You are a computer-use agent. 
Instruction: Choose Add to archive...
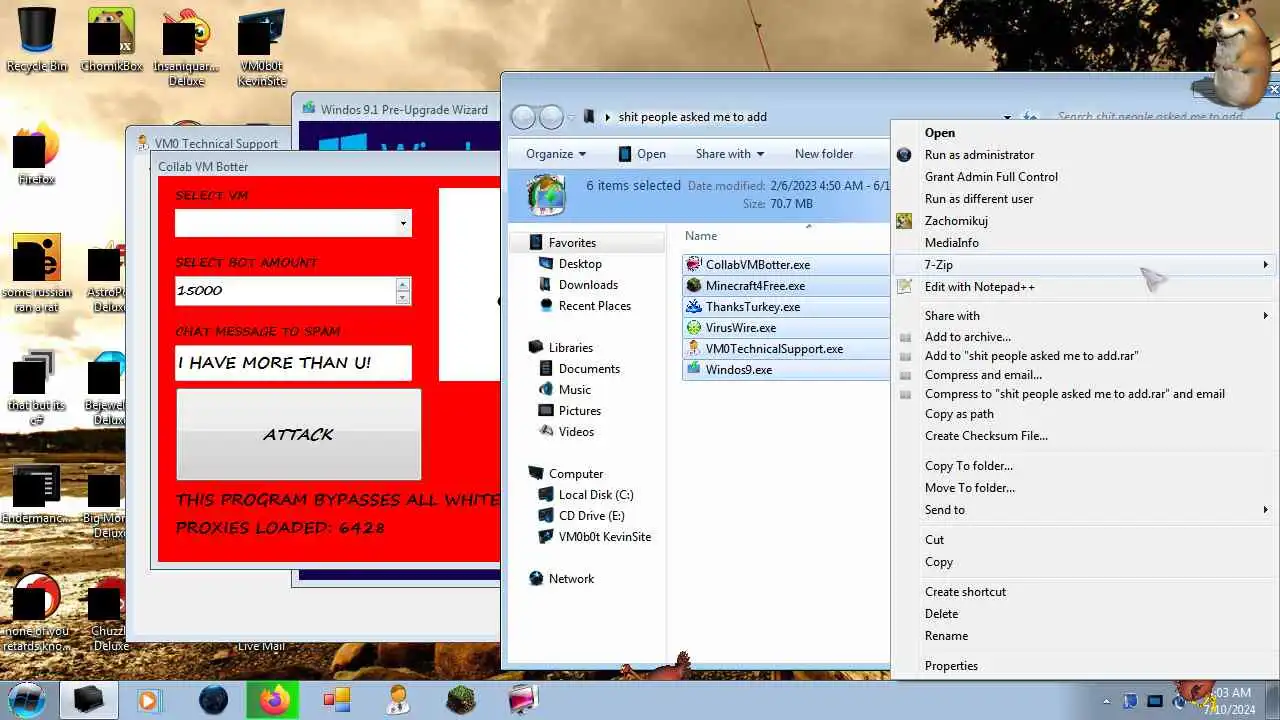[1084, 337]
